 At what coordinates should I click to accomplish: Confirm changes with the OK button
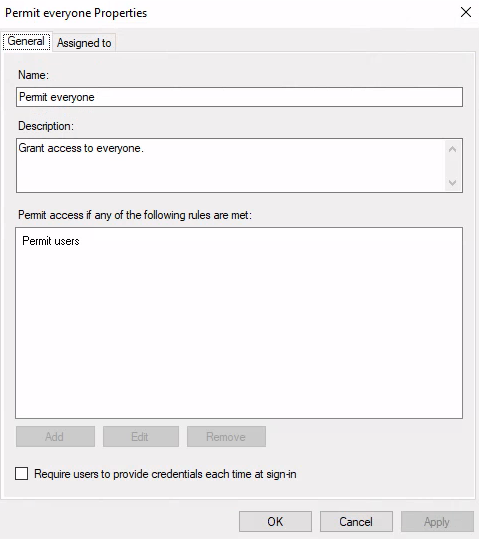pos(275,521)
